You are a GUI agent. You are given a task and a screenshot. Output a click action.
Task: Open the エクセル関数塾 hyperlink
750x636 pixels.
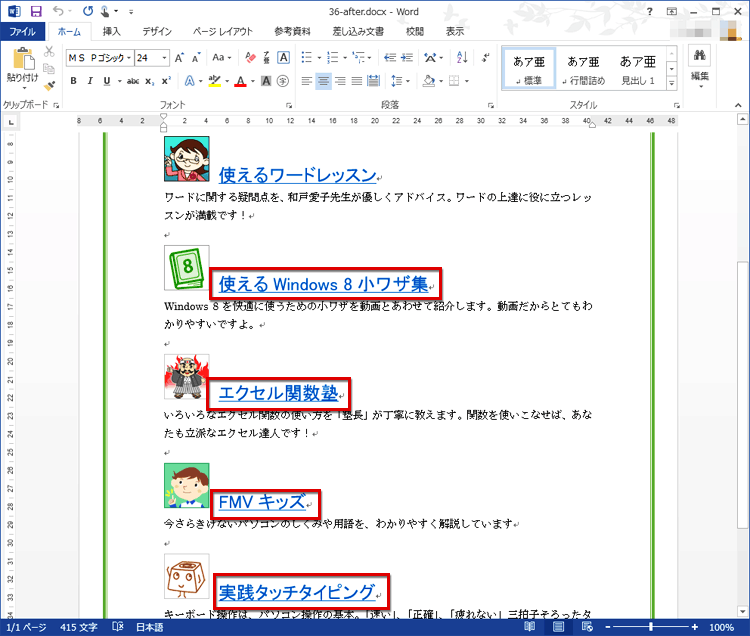(x=278, y=394)
